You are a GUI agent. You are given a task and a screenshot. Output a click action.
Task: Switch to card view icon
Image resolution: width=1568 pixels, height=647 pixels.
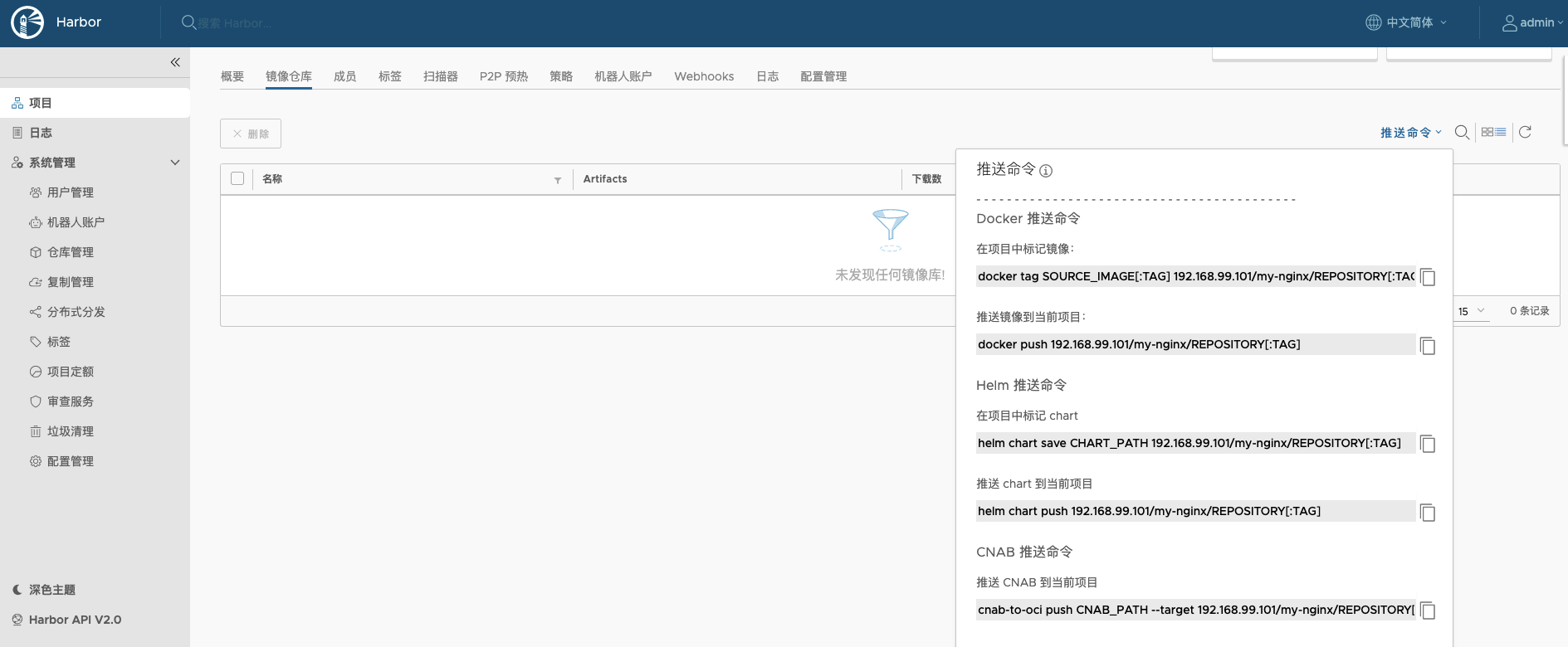point(1487,132)
